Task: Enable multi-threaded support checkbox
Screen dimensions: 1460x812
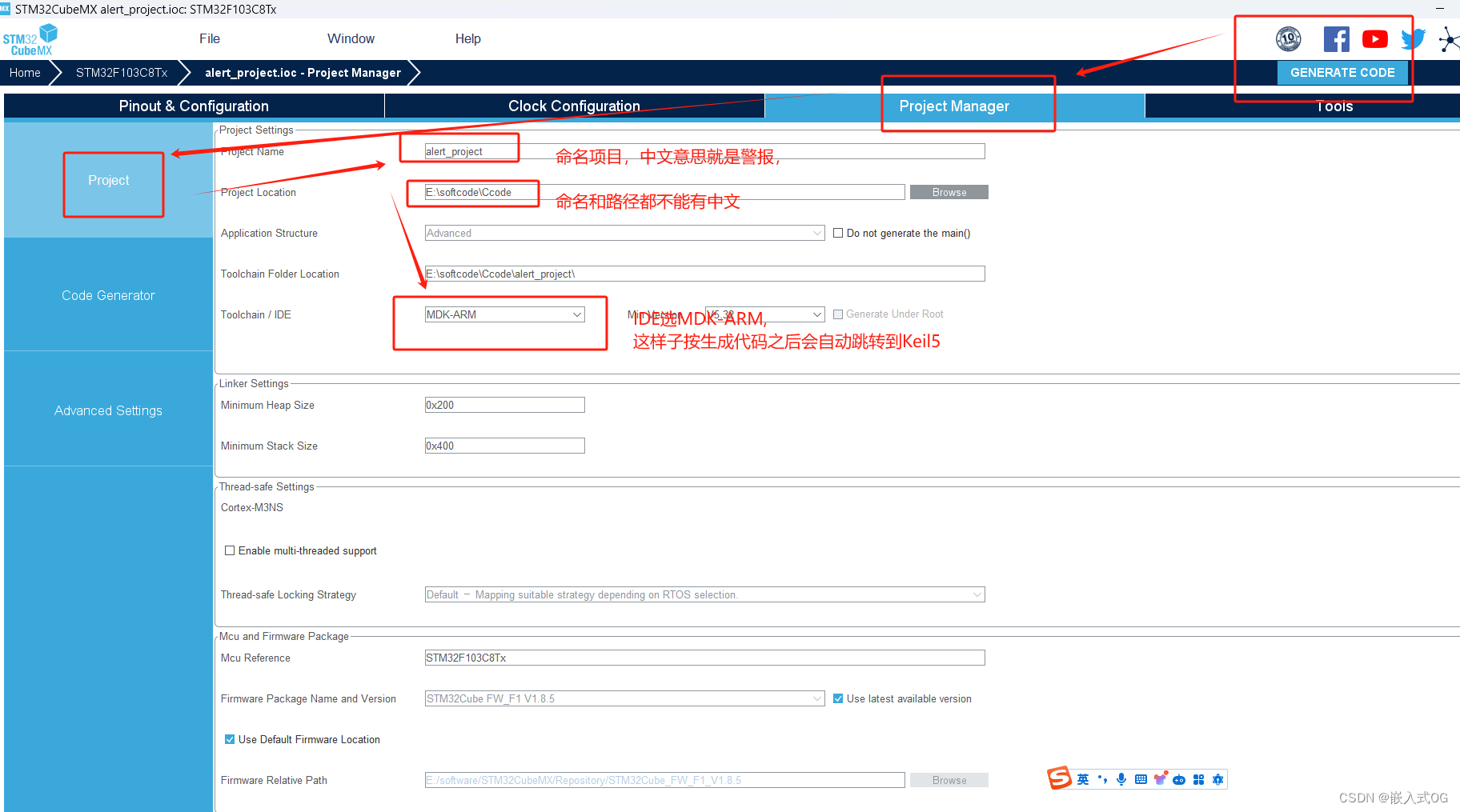Action: [230, 550]
